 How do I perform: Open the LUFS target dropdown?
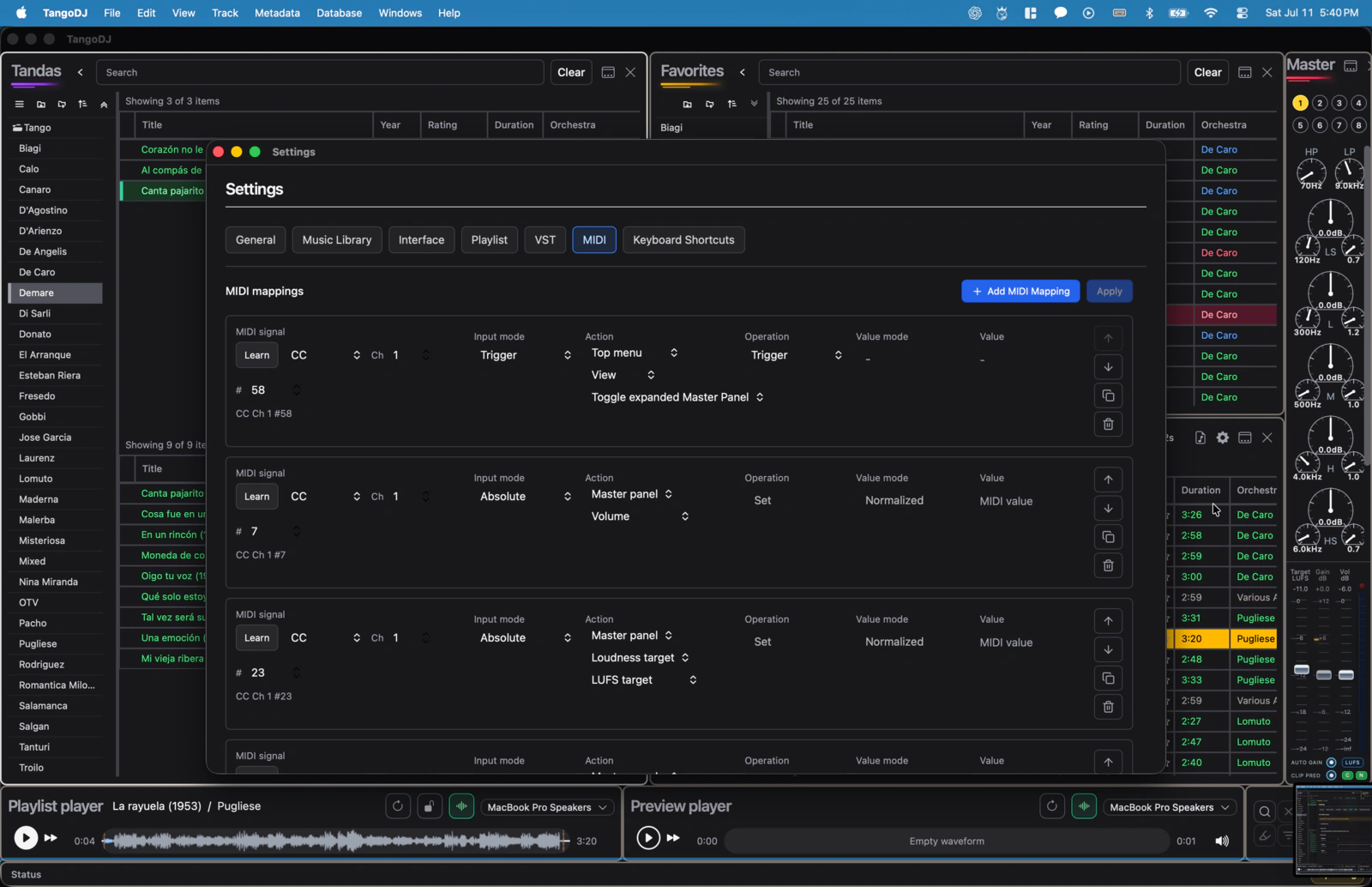point(644,680)
